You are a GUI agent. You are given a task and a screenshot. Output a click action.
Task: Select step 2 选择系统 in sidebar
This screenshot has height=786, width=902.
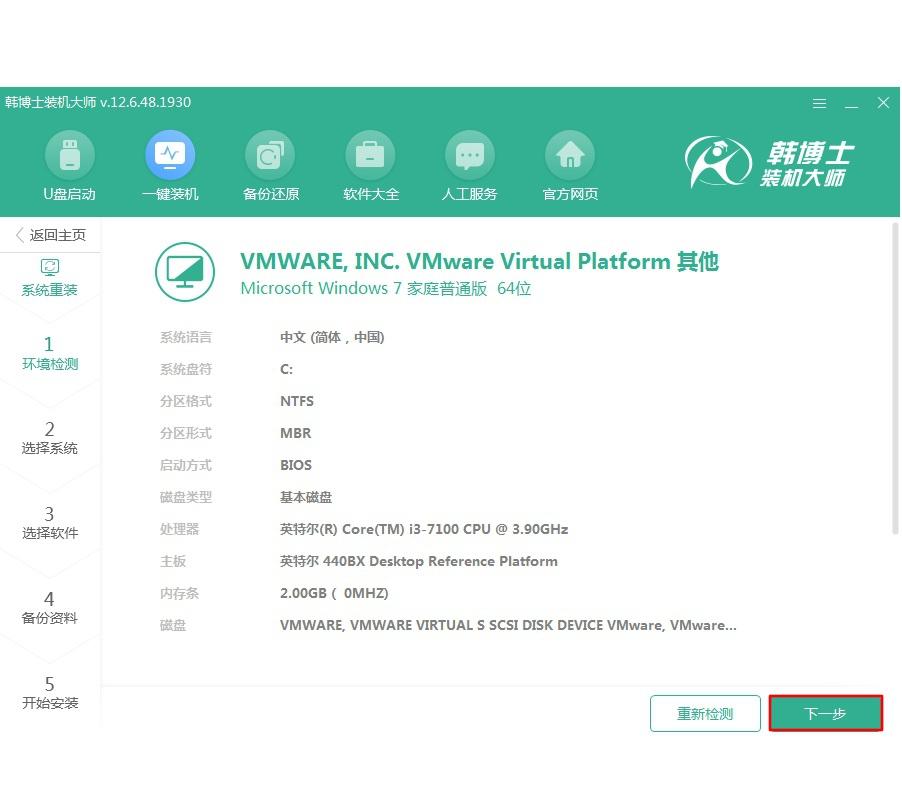(x=50, y=438)
